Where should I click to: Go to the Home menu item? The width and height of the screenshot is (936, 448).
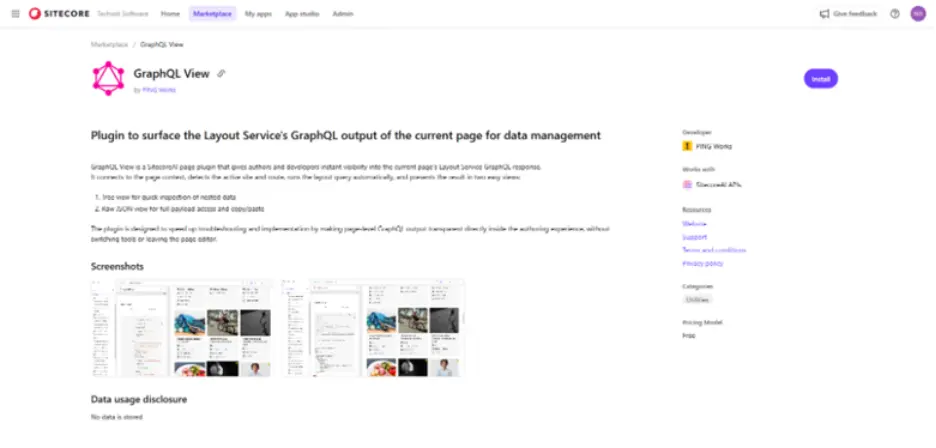click(170, 14)
